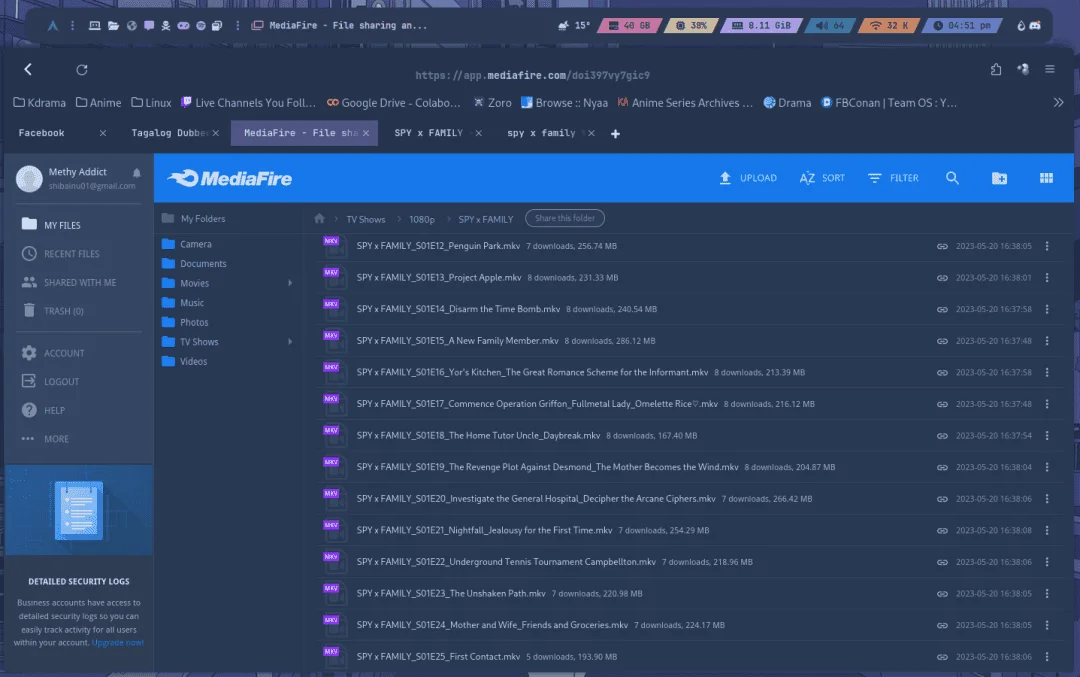1080x677 pixels.
Task: Click the Upgrade now! link
Action: point(118,643)
